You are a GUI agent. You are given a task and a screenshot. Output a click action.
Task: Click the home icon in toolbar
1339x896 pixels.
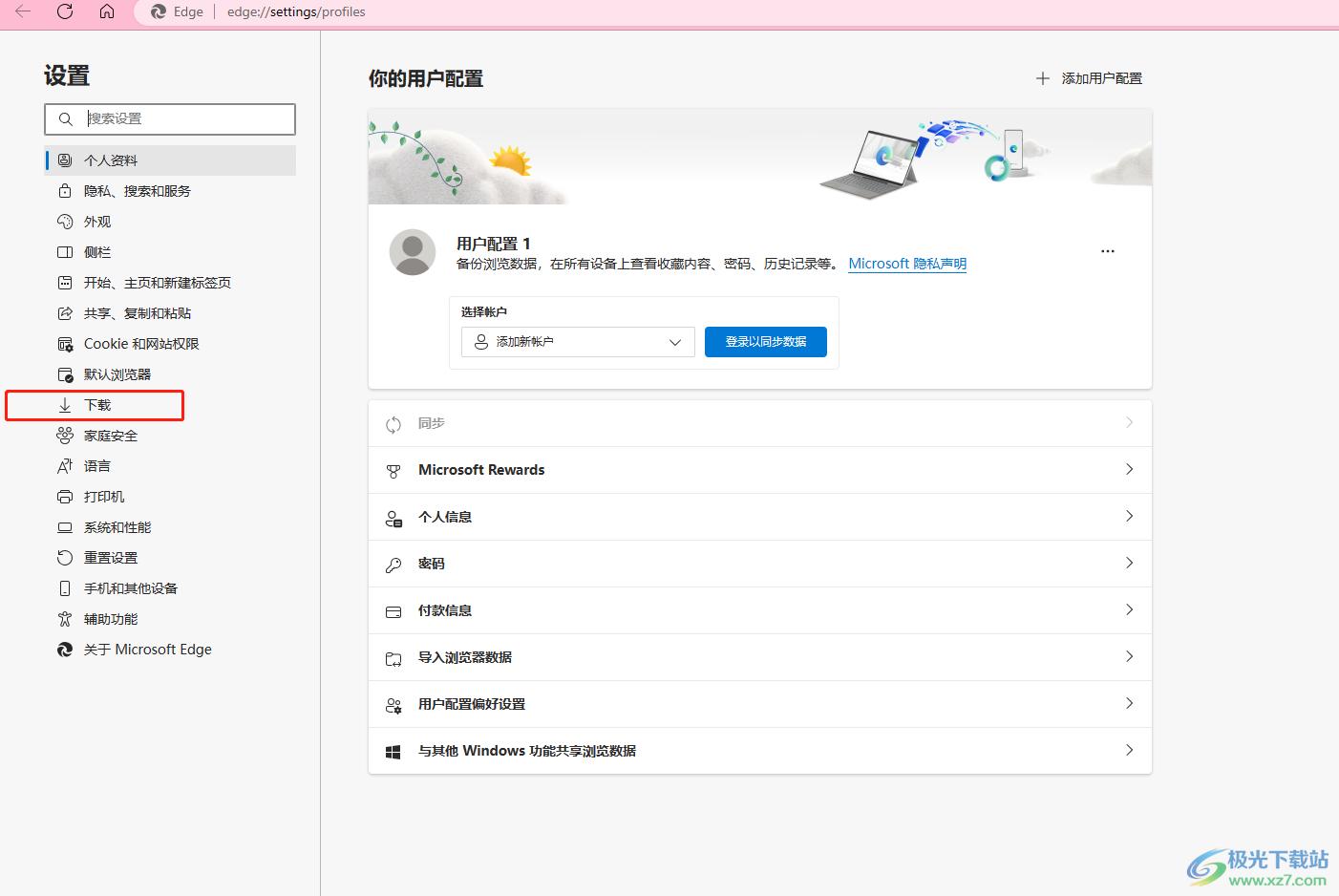click(107, 11)
